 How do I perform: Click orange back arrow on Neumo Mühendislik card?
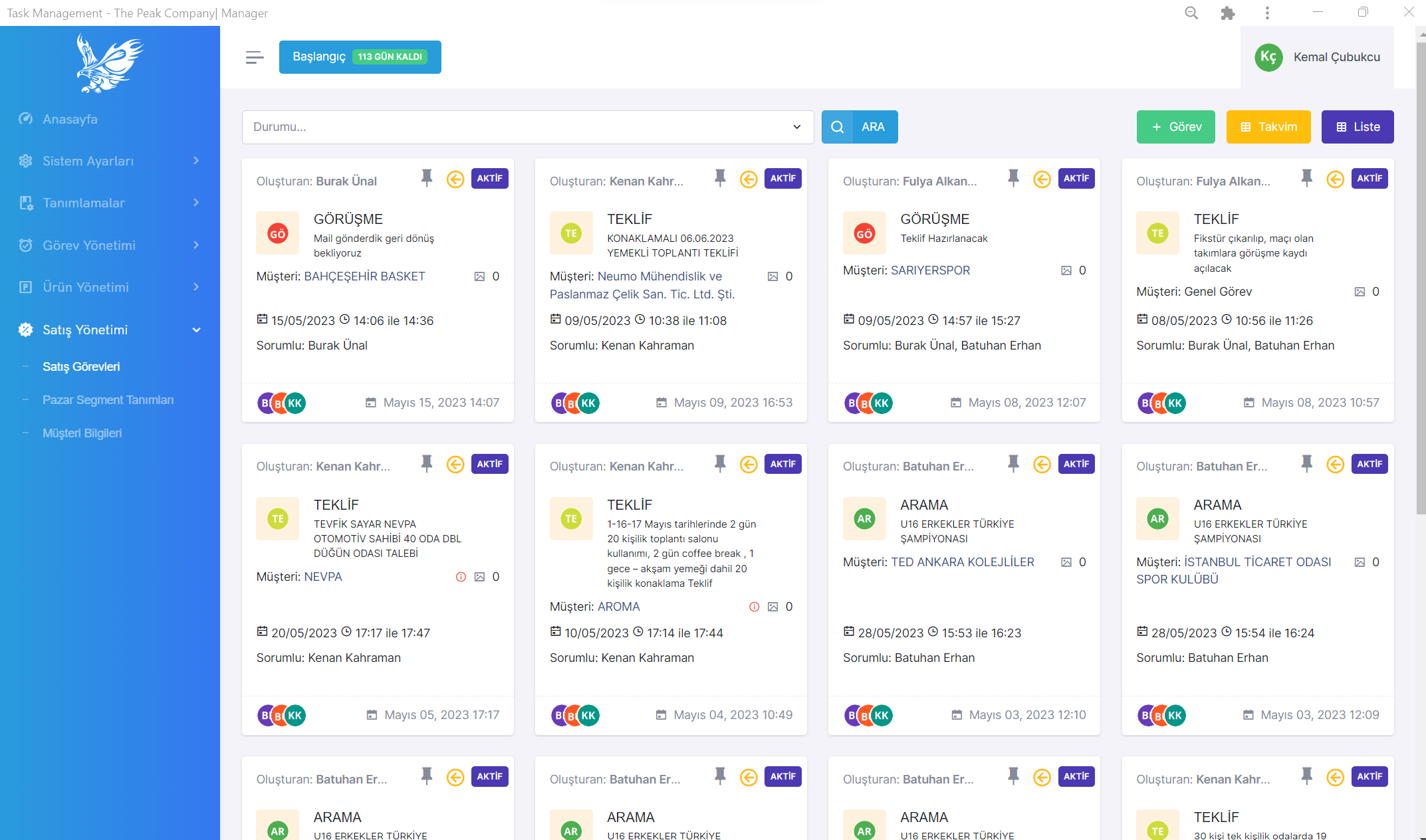pyautogui.click(x=749, y=179)
